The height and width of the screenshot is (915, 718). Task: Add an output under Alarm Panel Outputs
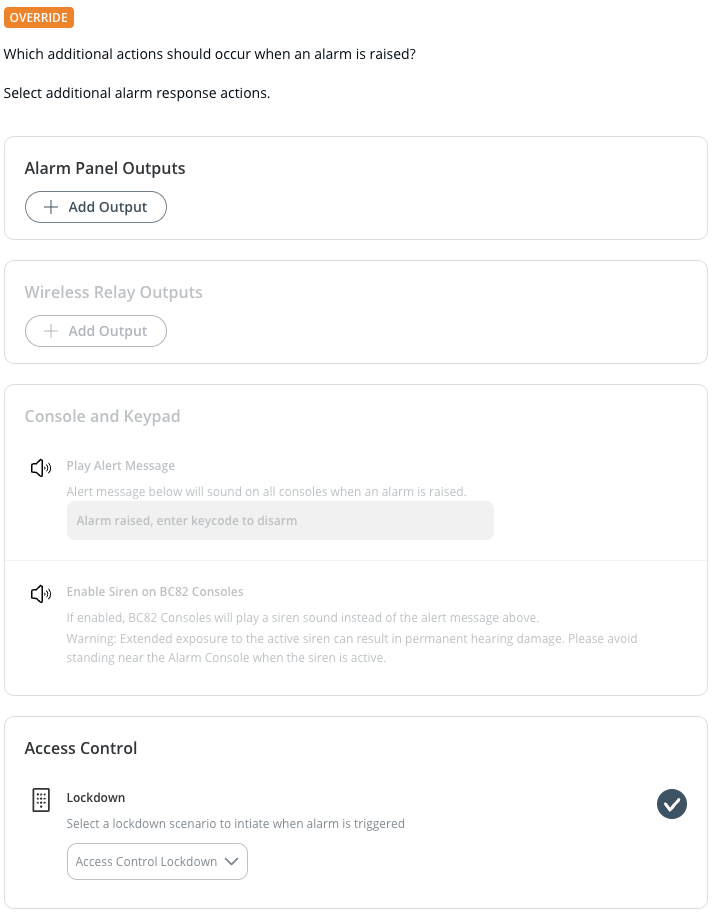[96, 207]
